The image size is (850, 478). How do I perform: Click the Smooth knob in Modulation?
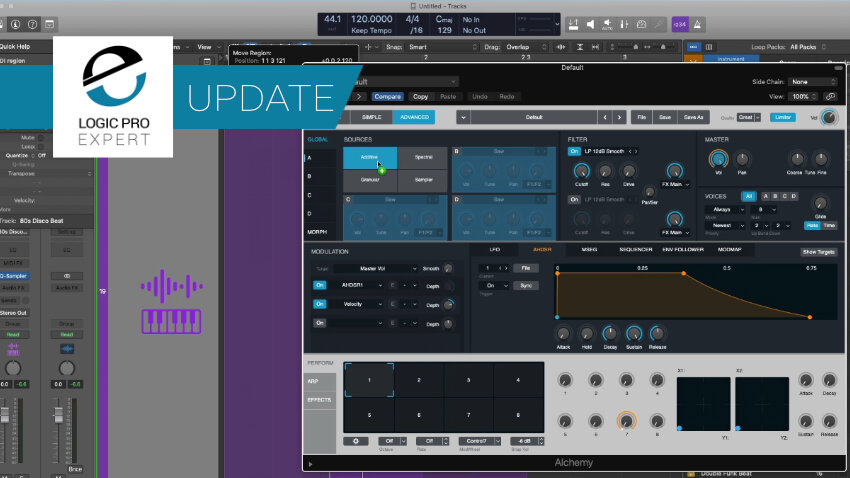(x=448, y=268)
